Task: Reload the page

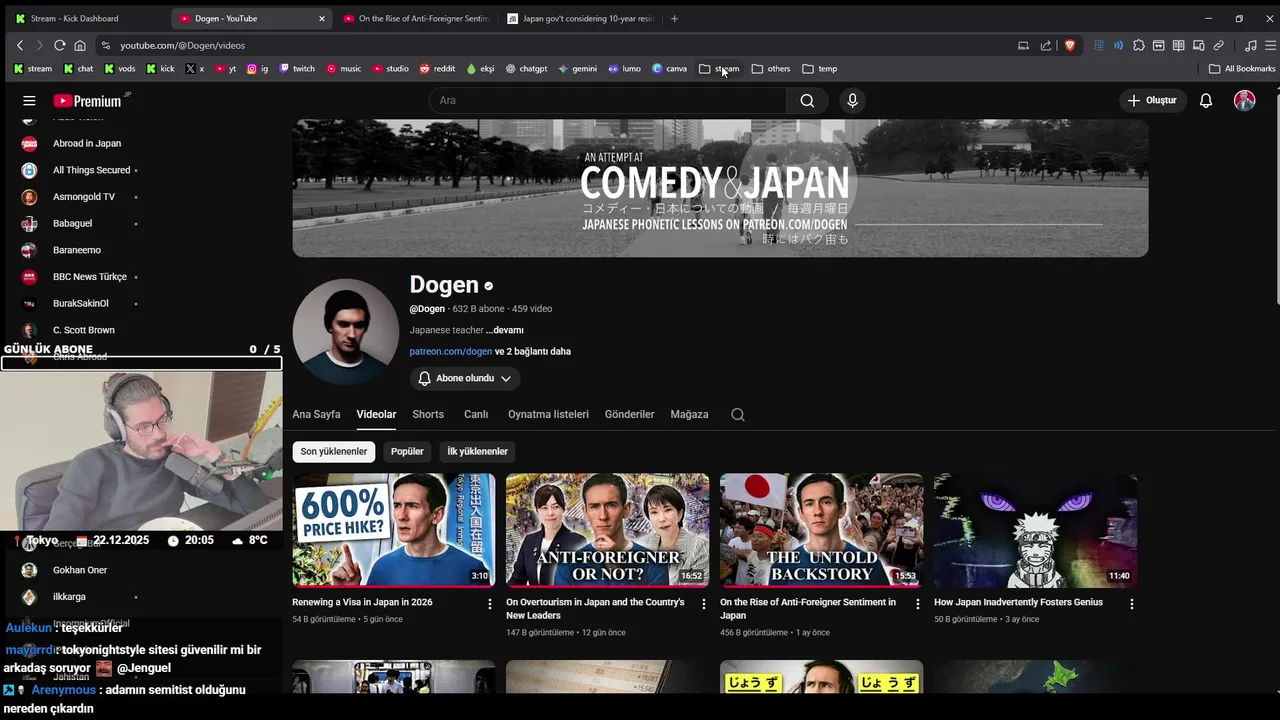Action: coord(60,45)
